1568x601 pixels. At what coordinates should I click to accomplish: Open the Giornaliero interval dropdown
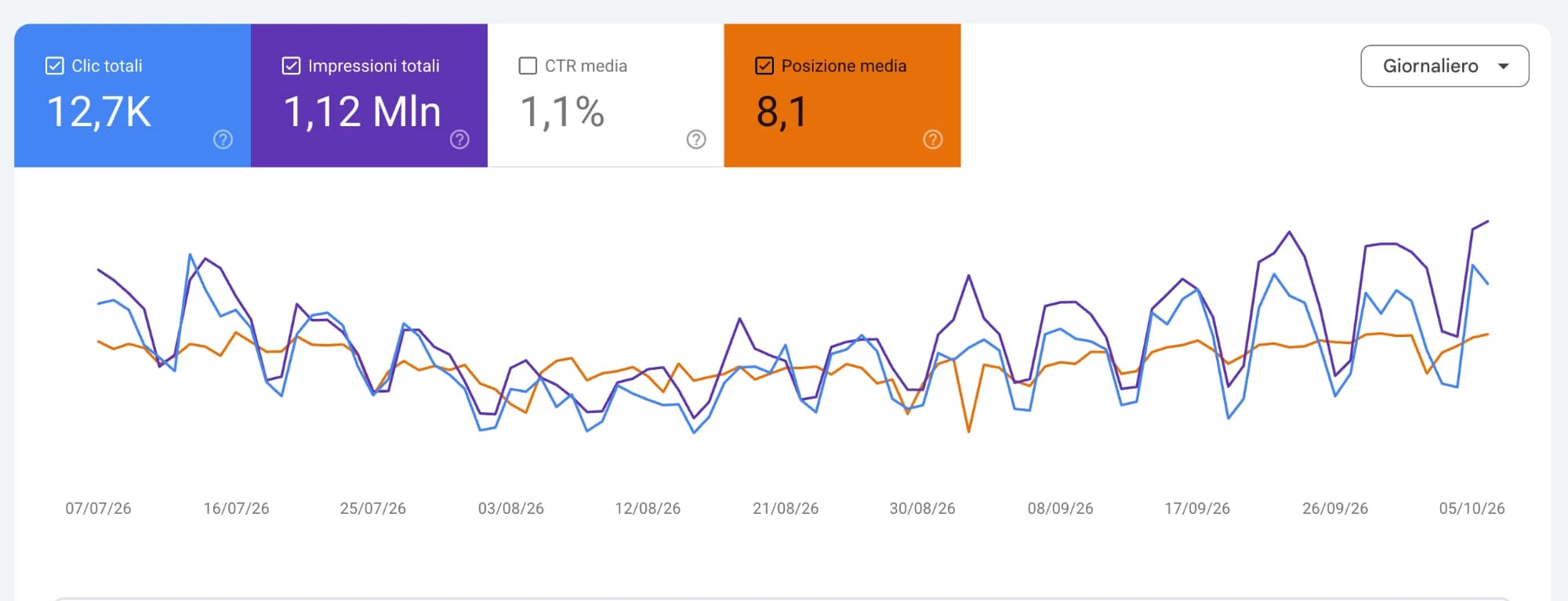[1445, 66]
